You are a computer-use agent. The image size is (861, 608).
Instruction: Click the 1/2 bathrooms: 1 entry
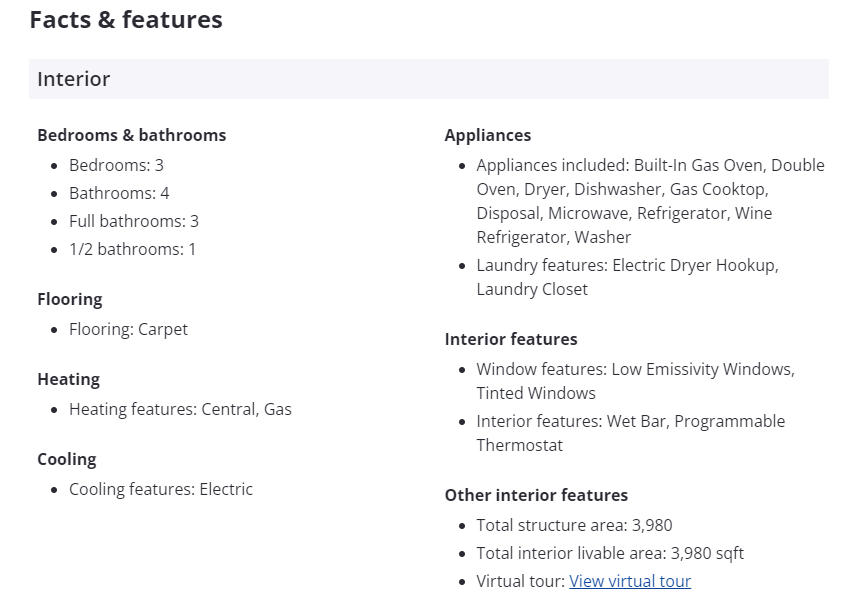132,249
